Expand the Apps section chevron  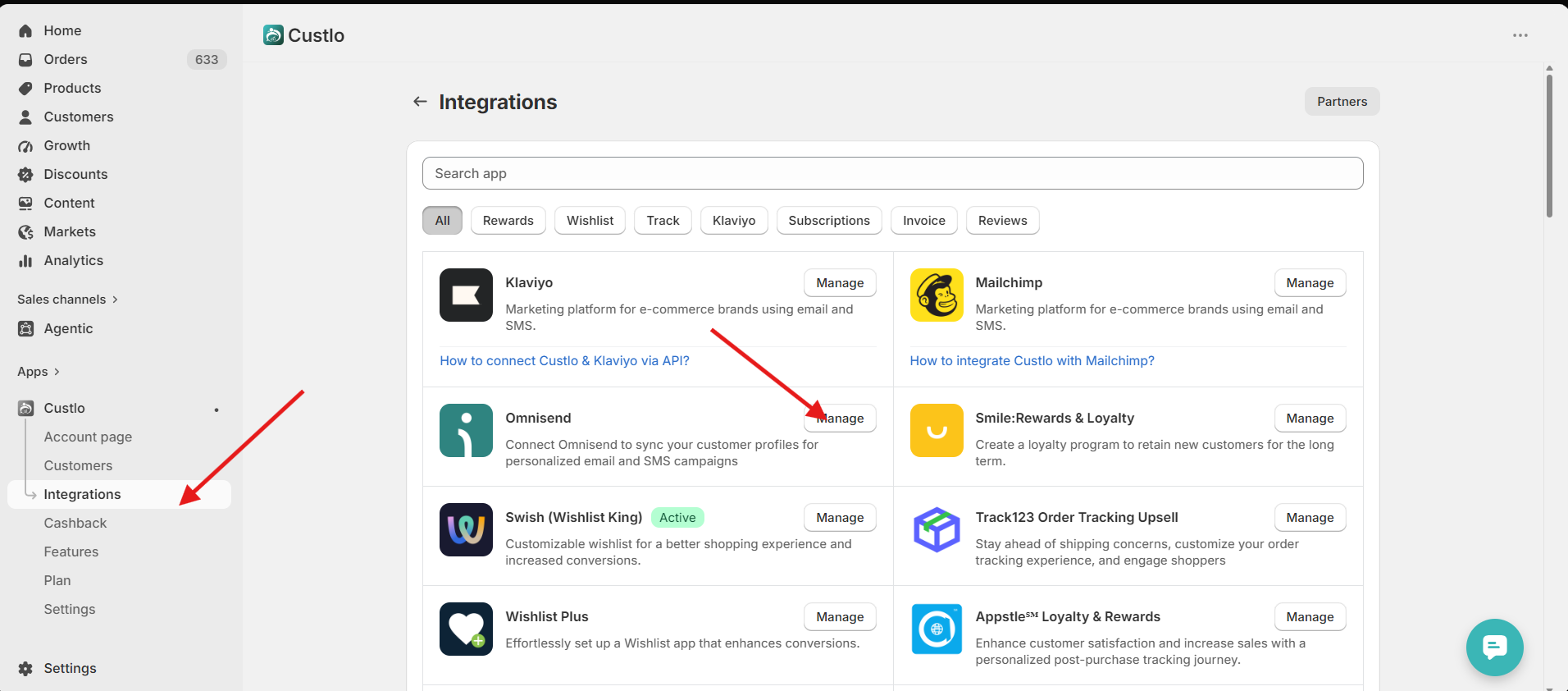pyautogui.click(x=57, y=372)
